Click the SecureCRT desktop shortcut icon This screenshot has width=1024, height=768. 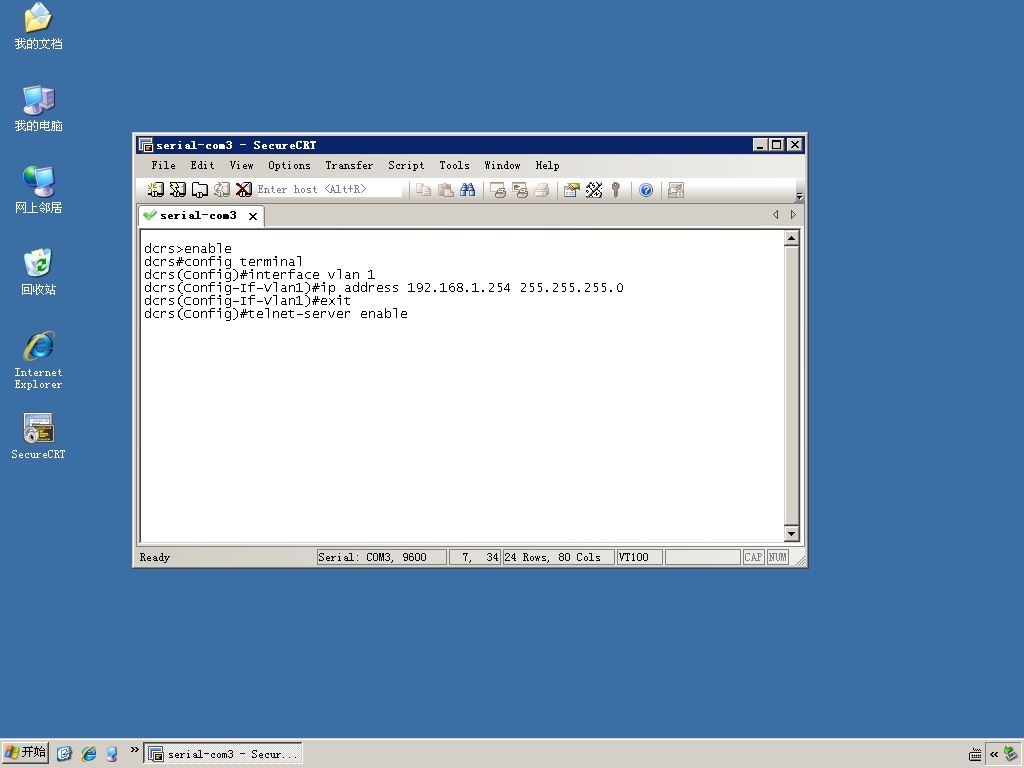(38, 436)
